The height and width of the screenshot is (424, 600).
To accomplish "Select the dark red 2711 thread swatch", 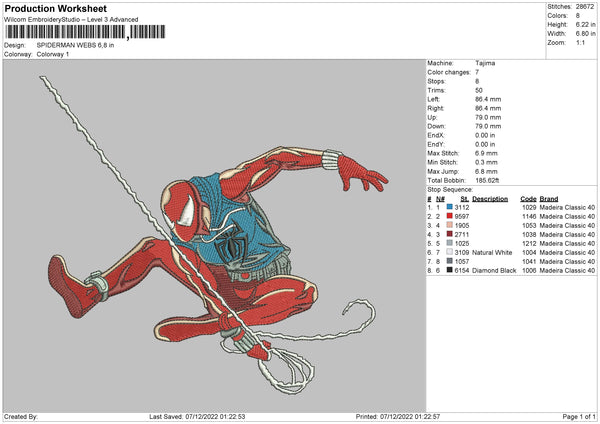I will coord(450,233).
